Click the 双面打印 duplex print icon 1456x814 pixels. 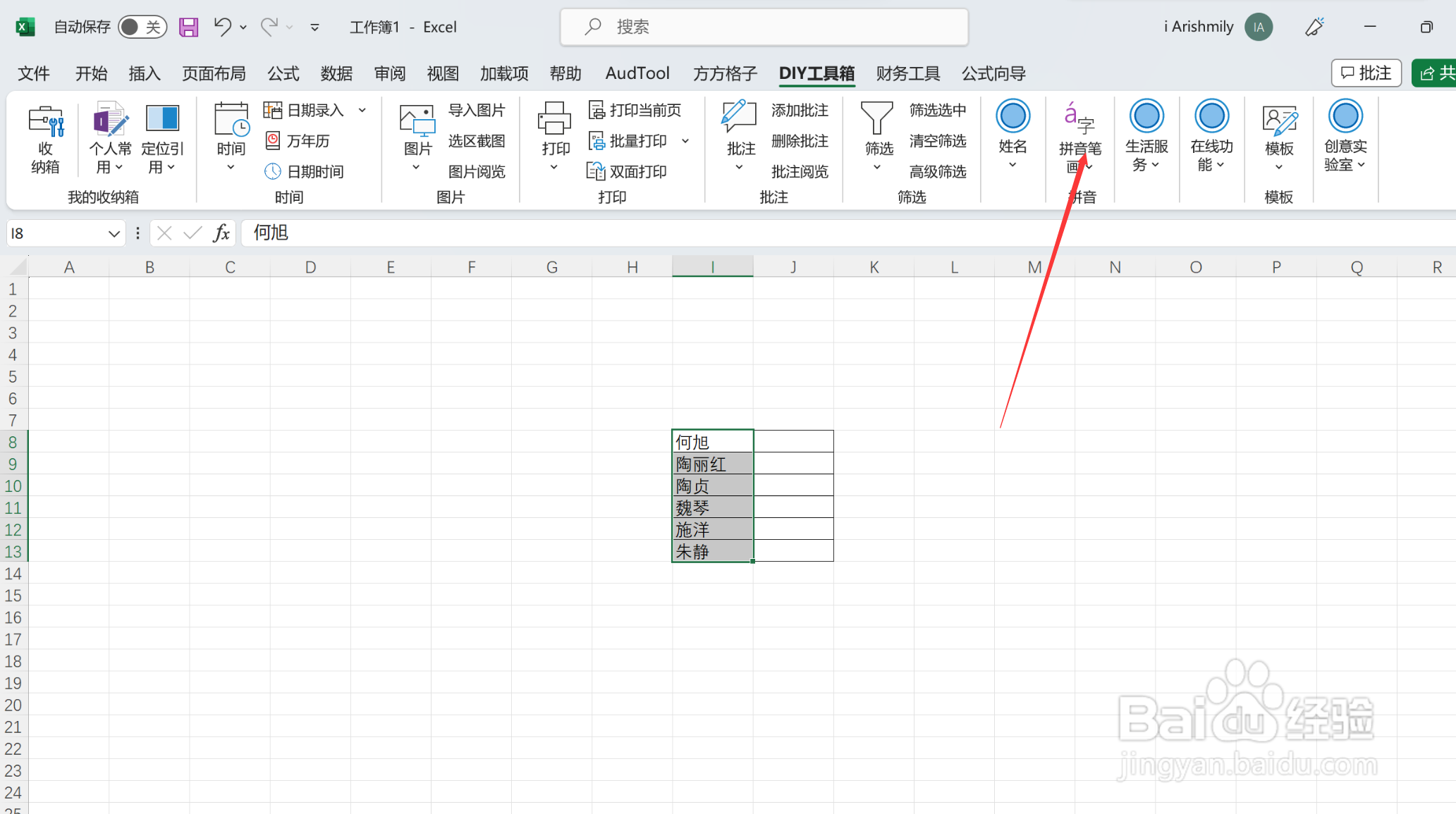pos(597,171)
